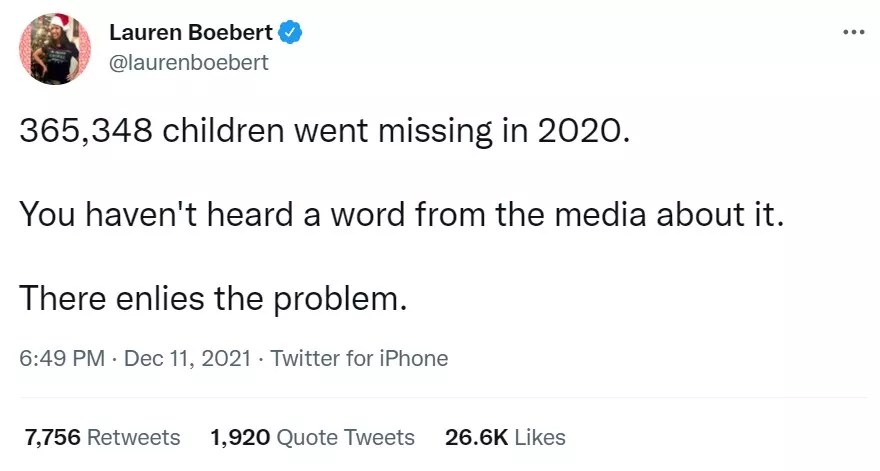Click the '365,348 children went missing' line
This screenshot has height=471, width=880.
[x=326, y=133]
